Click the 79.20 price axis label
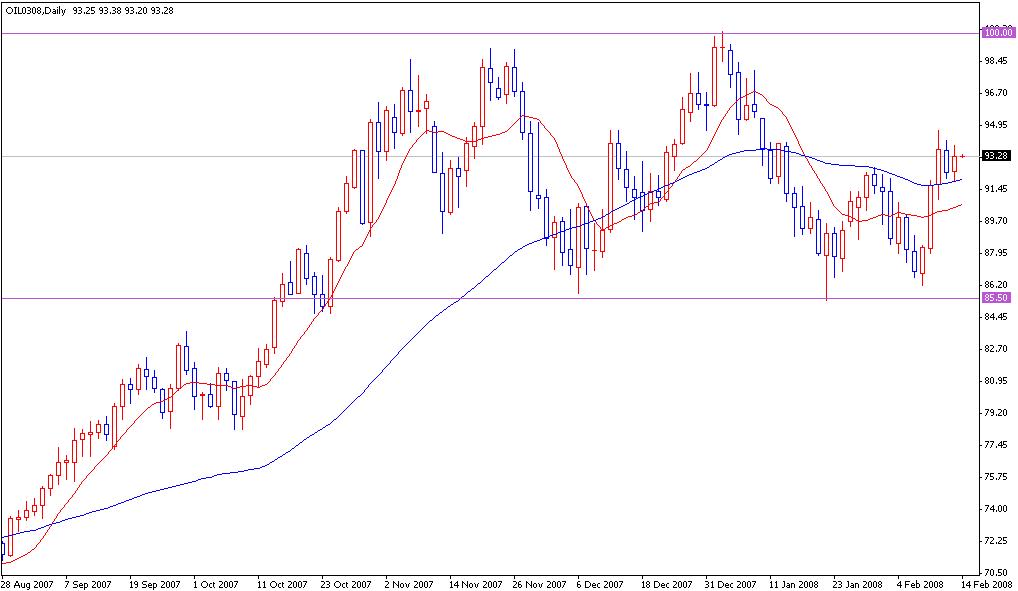1018x591 pixels. point(997,412)
